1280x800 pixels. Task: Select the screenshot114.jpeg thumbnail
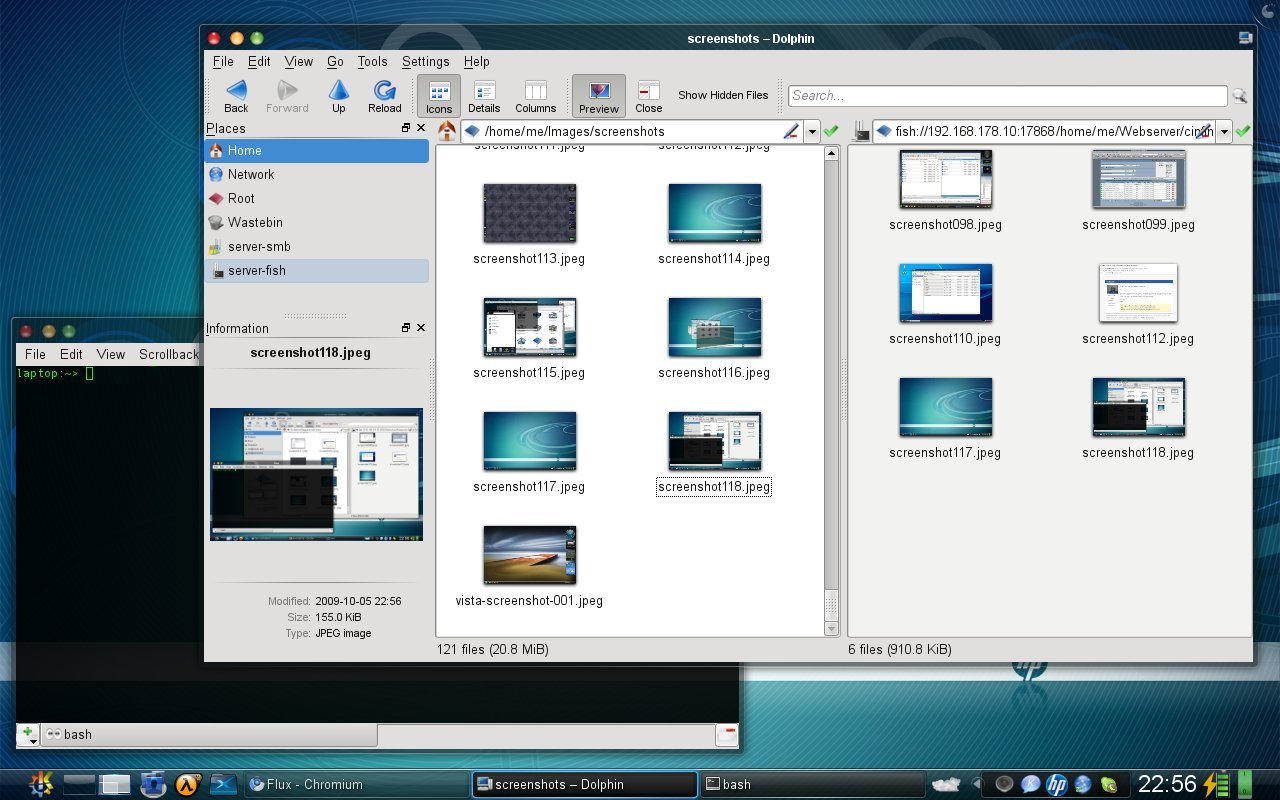[714, 213]
